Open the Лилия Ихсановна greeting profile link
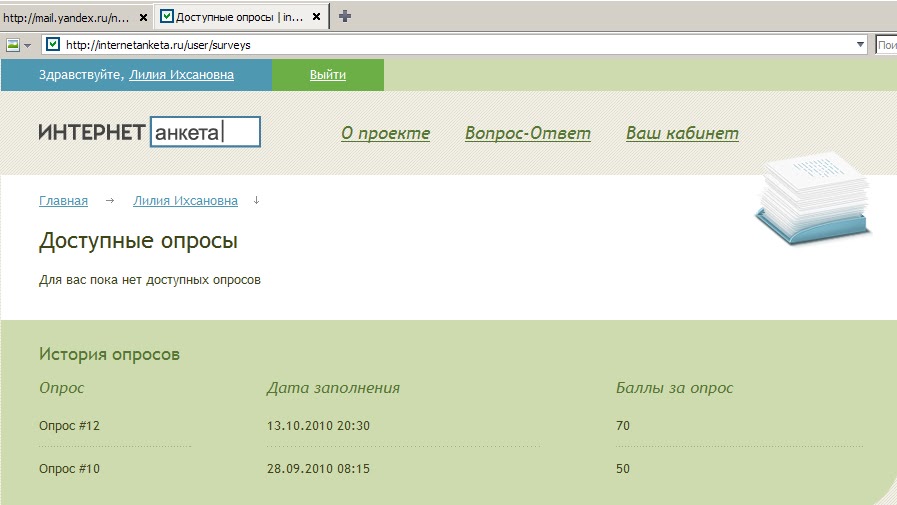This screenshot has width=897, height=505. 181,75
